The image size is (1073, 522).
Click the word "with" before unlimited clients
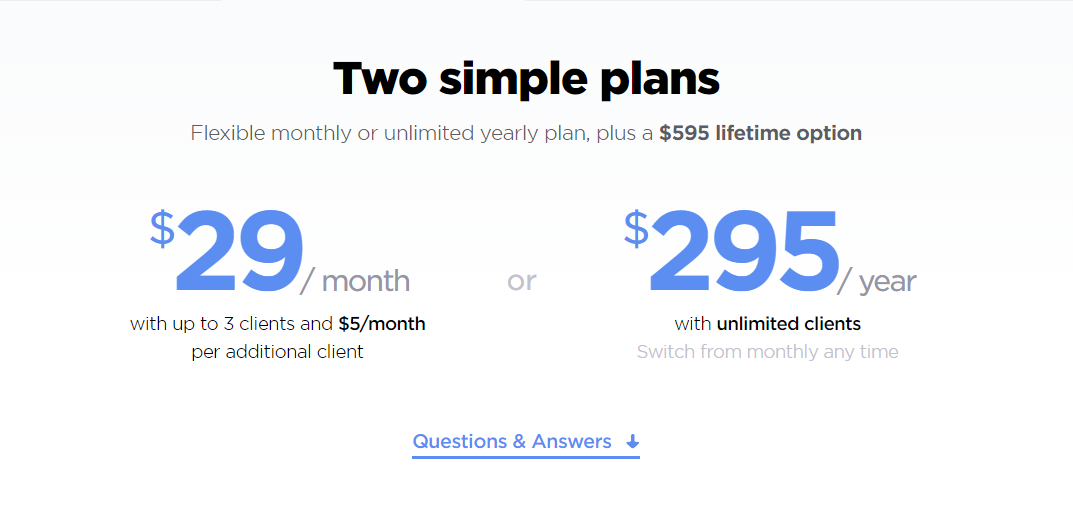click(693, 324)
